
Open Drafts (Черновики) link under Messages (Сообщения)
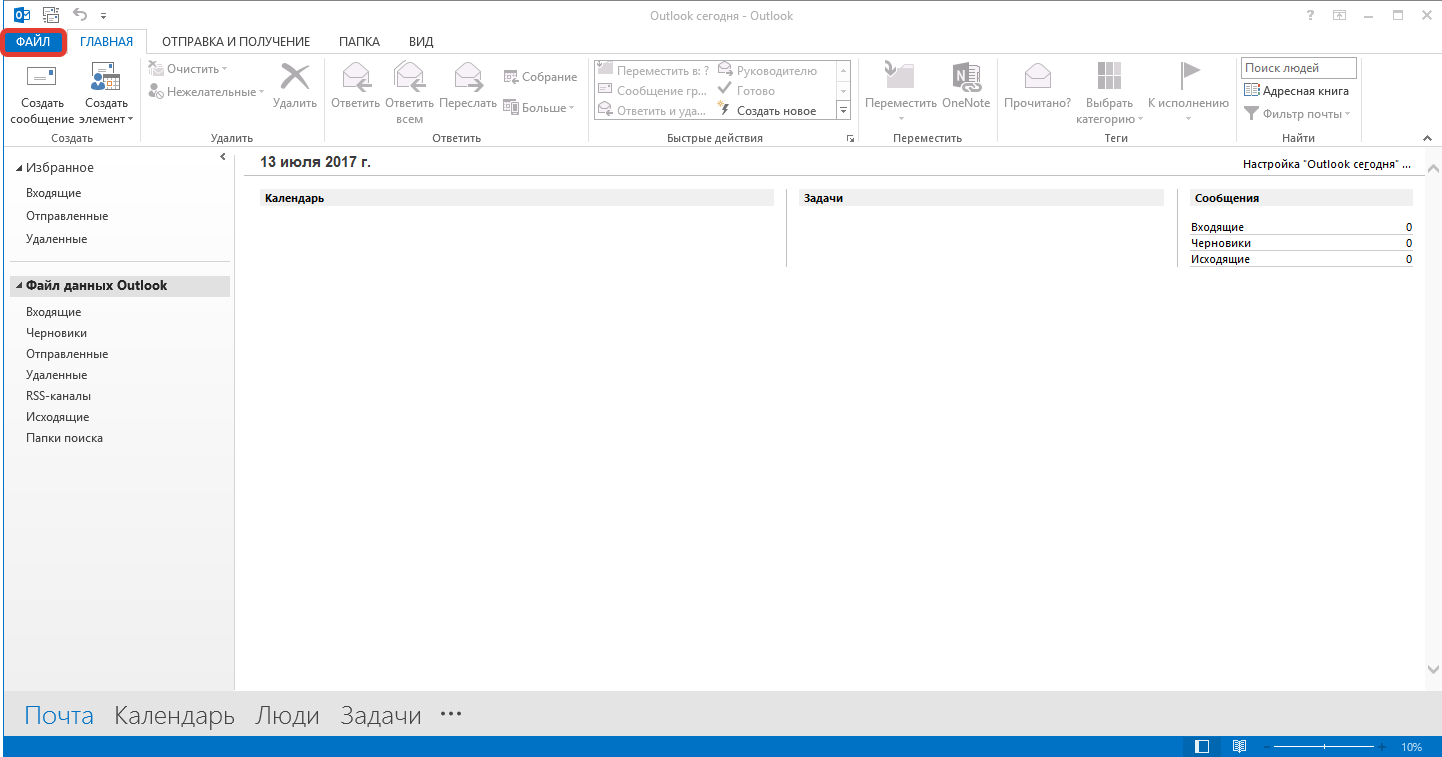(1220, 243)
